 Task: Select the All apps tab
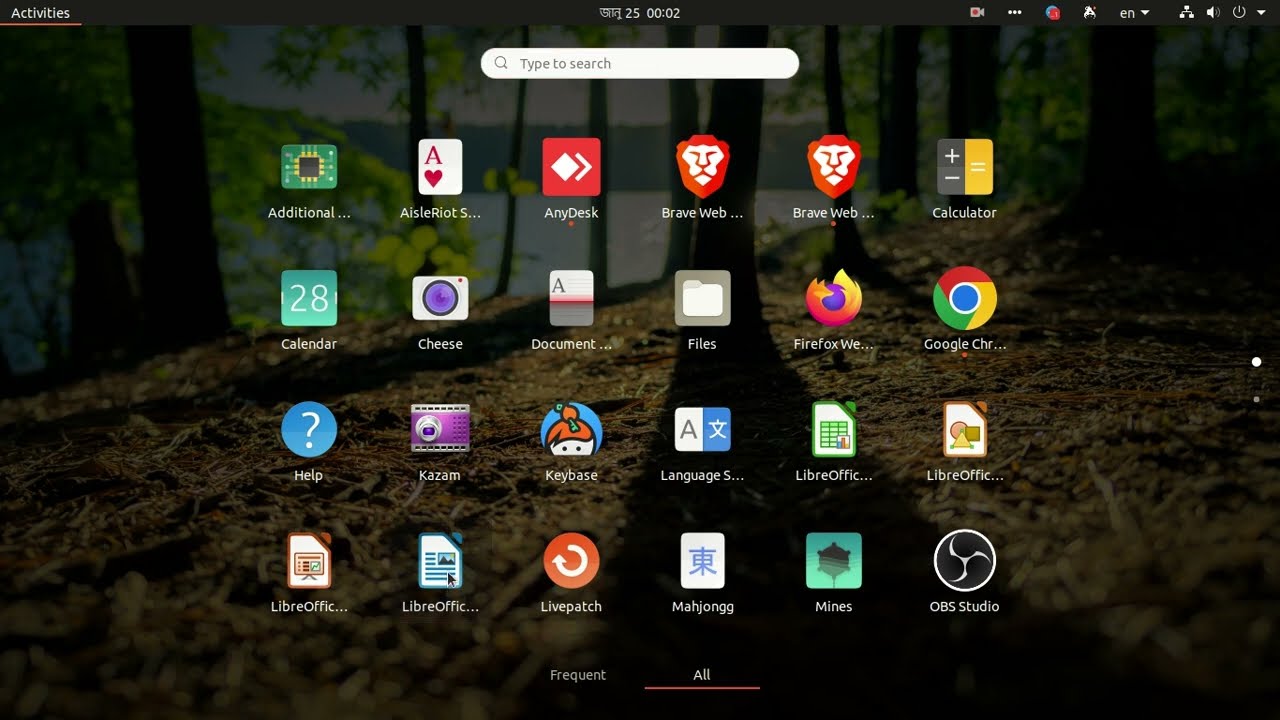pos(702,675)
